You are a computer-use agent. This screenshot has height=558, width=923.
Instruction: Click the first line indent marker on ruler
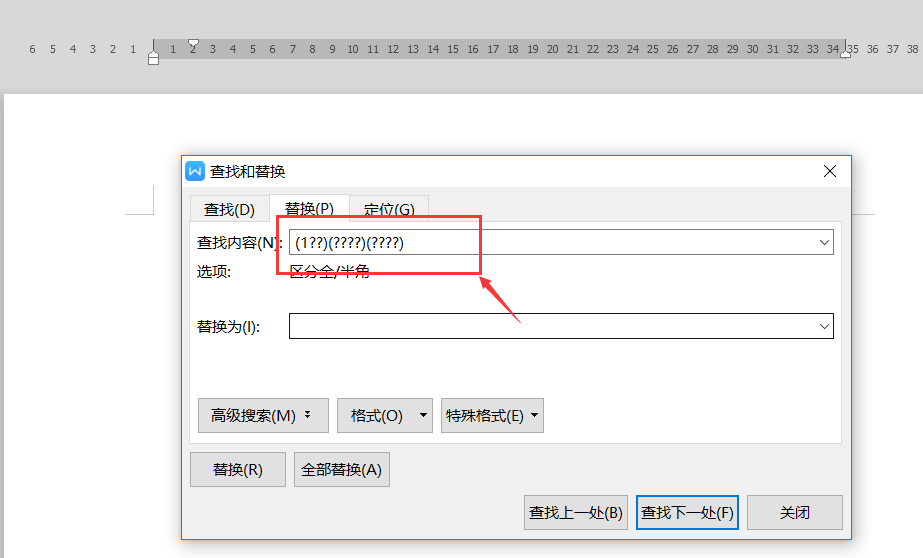[x=193, y=44]
